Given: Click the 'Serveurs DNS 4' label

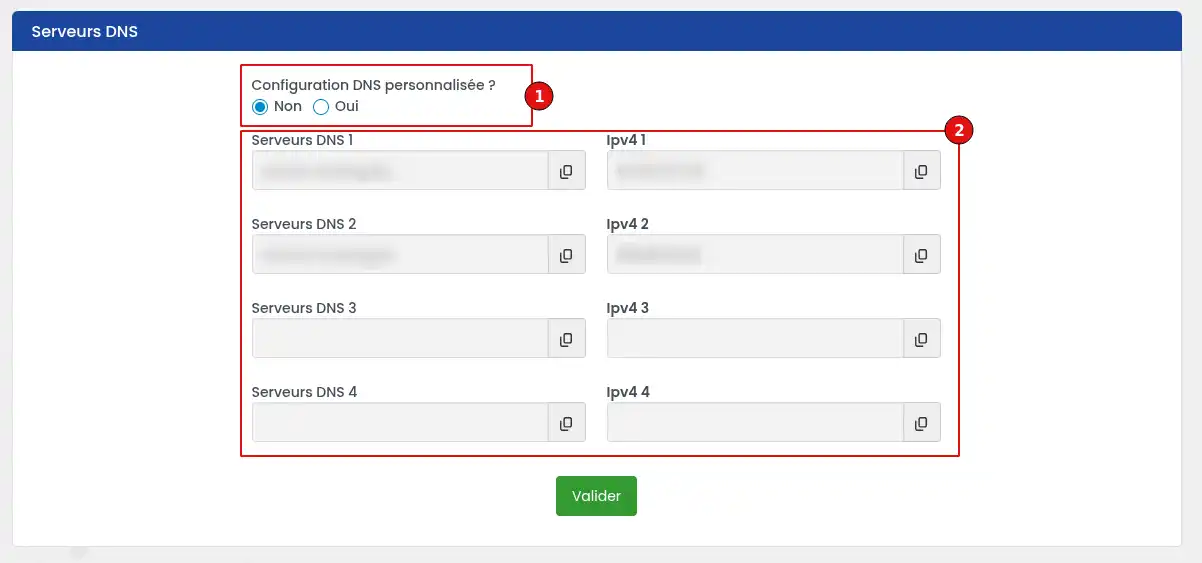Looking at the screenshot, I should (304, 392).
